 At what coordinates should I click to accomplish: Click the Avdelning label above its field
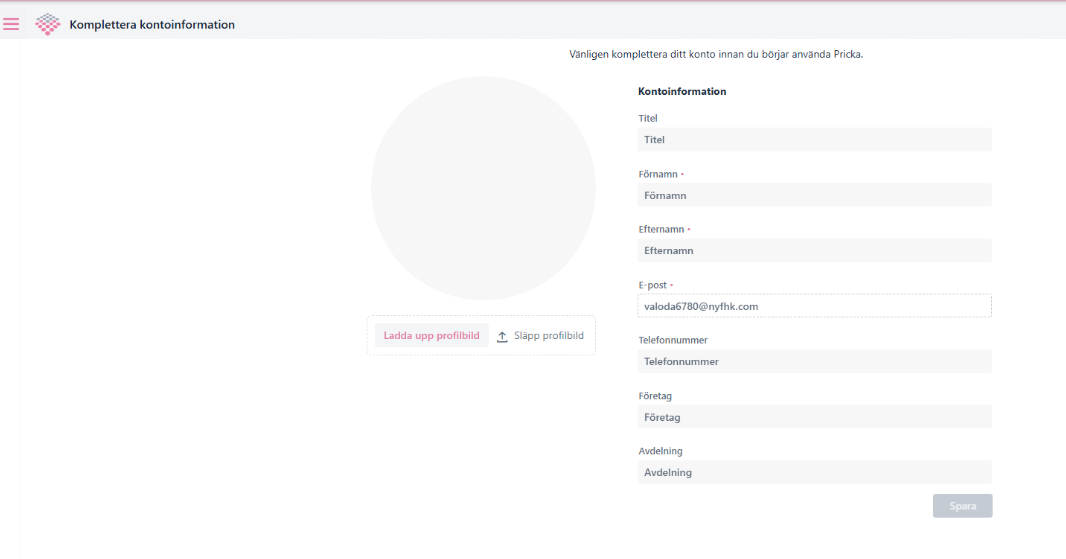tap(660, 451)
